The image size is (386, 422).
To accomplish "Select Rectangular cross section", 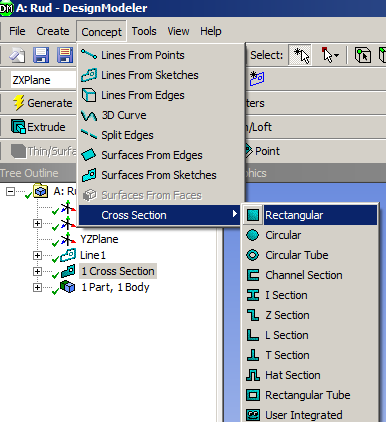I will coord(310,215).
